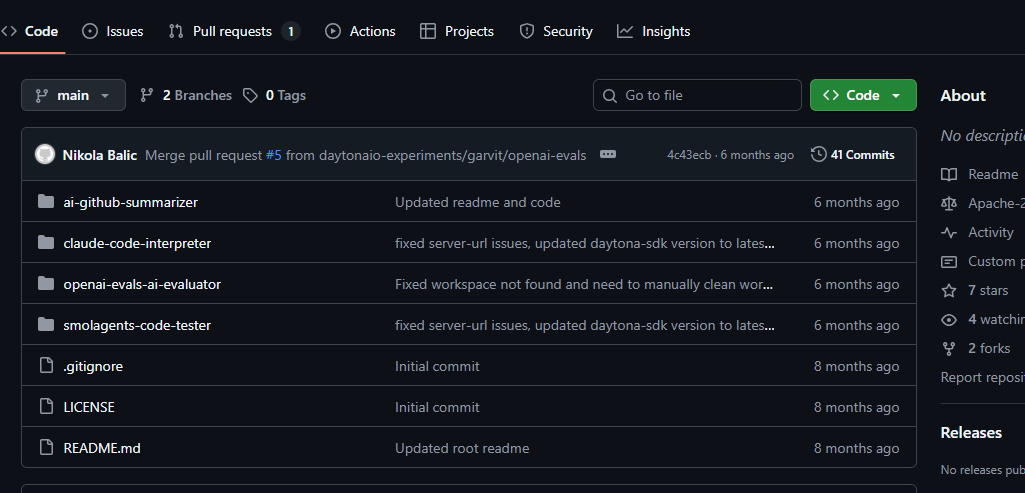Open the .gitignore file

[93, 367]
